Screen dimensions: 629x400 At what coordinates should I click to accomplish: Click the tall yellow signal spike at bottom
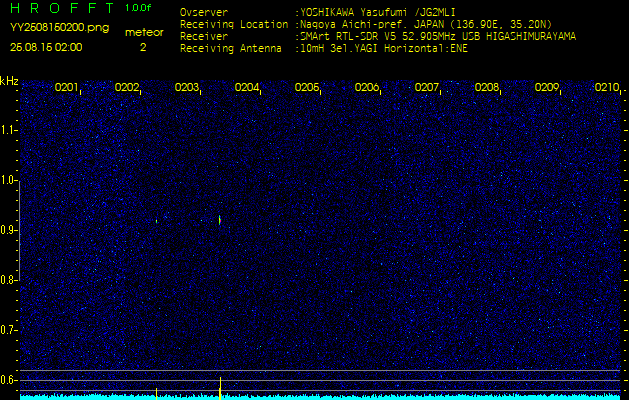[x=220, y=388]
